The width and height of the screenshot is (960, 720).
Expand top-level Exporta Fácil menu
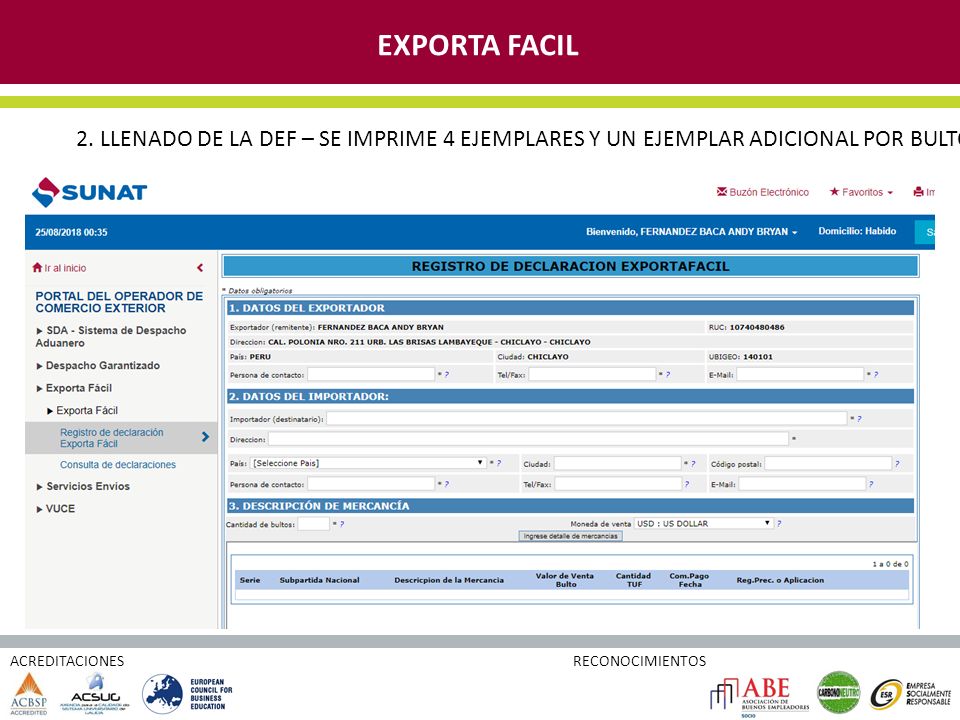74,388
